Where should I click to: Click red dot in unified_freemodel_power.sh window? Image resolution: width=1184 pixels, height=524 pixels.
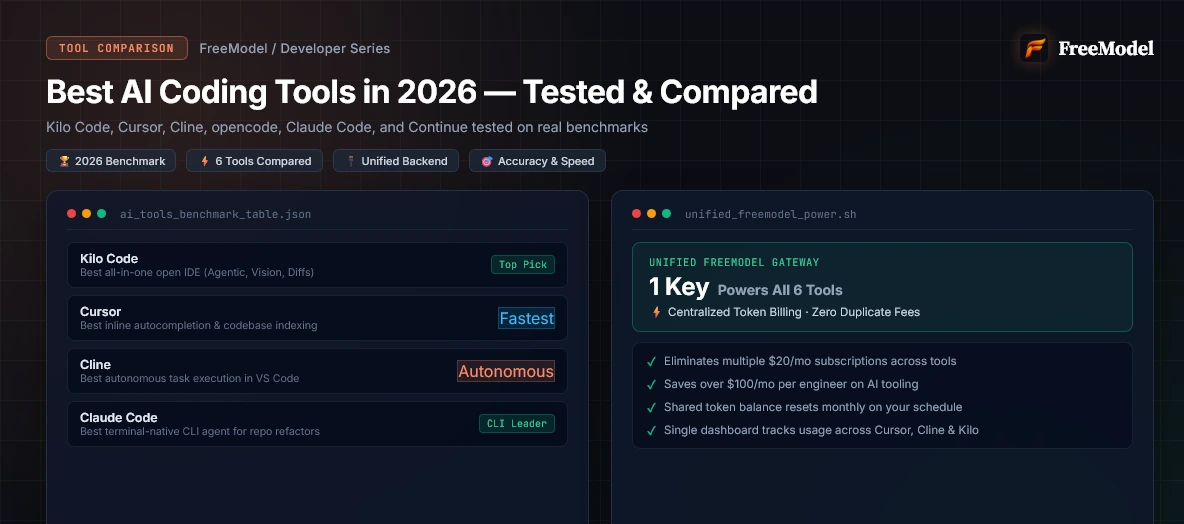click(637, 214)
